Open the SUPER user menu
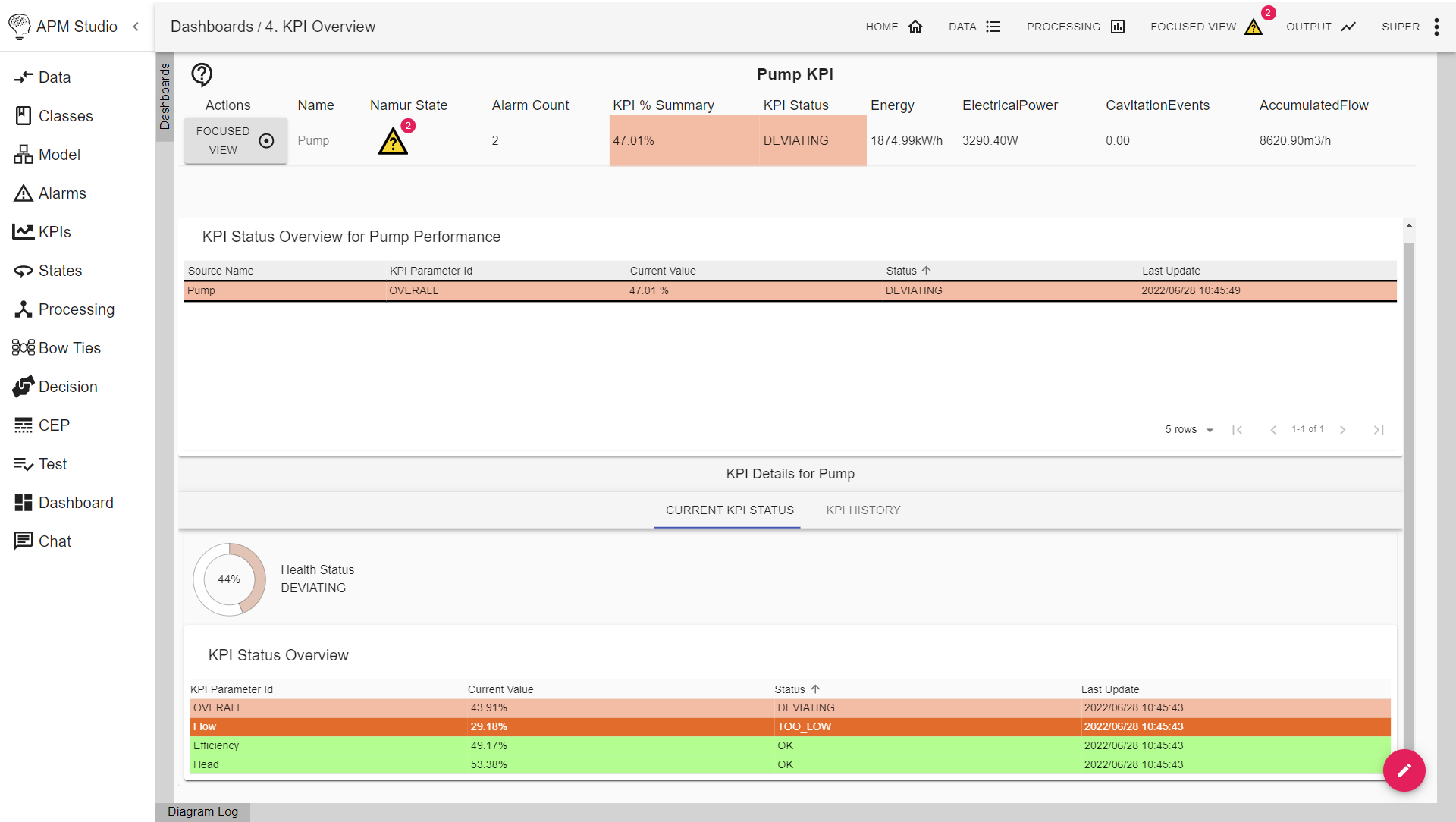The width and height of the screenshot is (1456, 822). (x=1401, y=27)
